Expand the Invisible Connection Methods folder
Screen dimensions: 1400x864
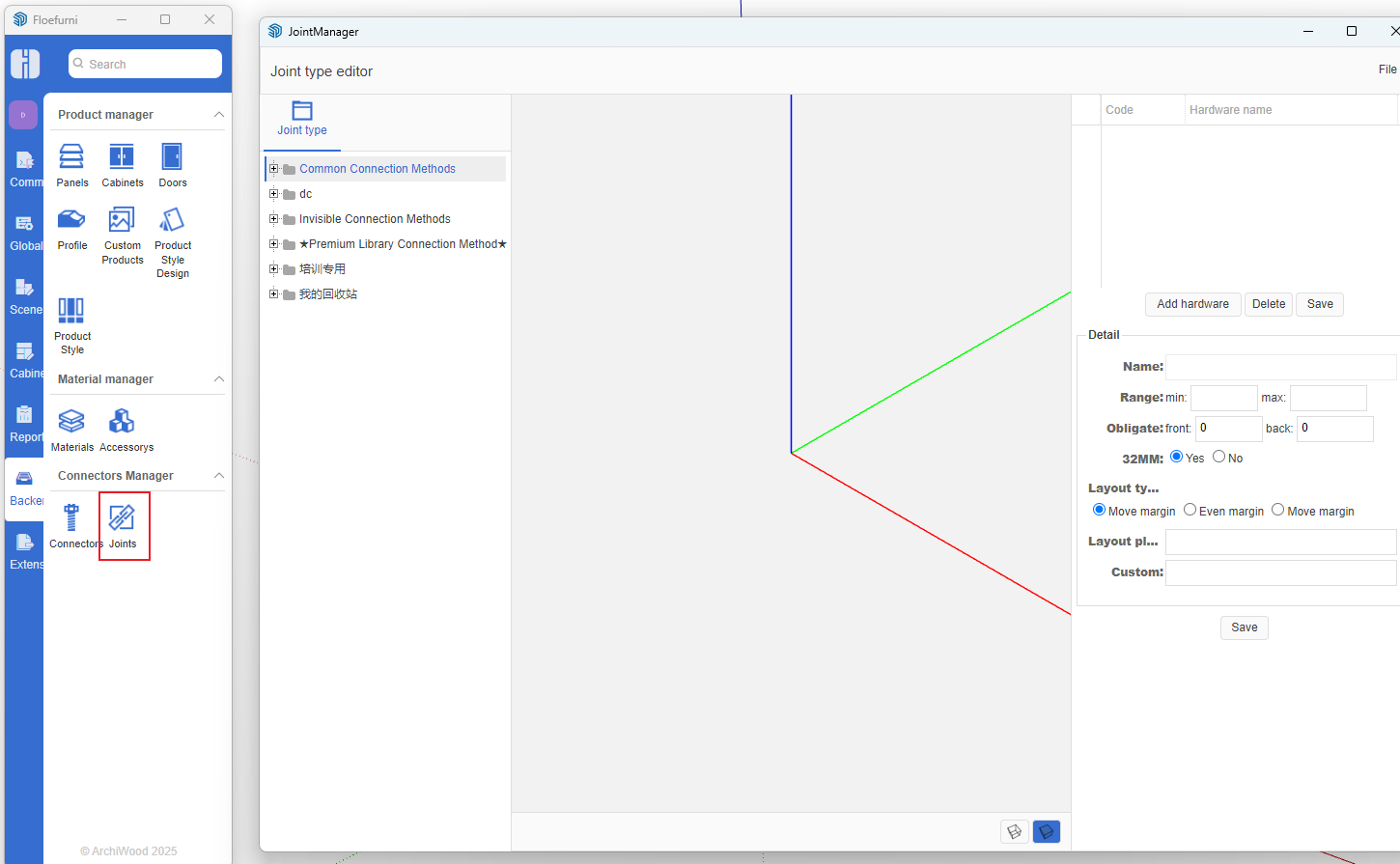tap(274, 219)
